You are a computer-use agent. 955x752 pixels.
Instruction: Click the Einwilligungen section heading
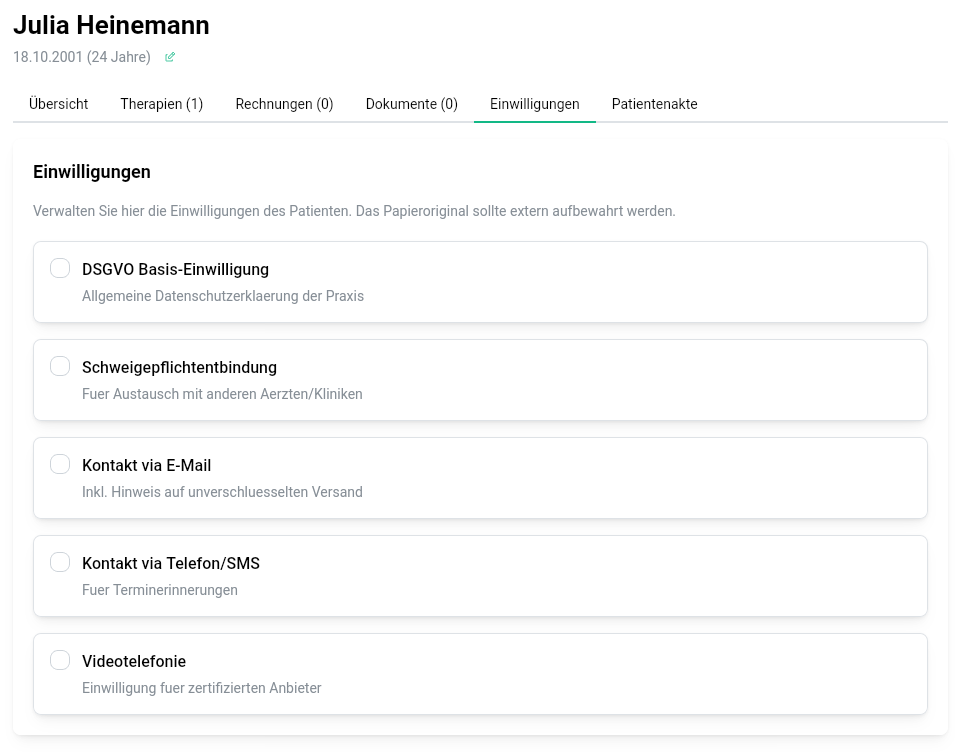(x=92, y=172)
